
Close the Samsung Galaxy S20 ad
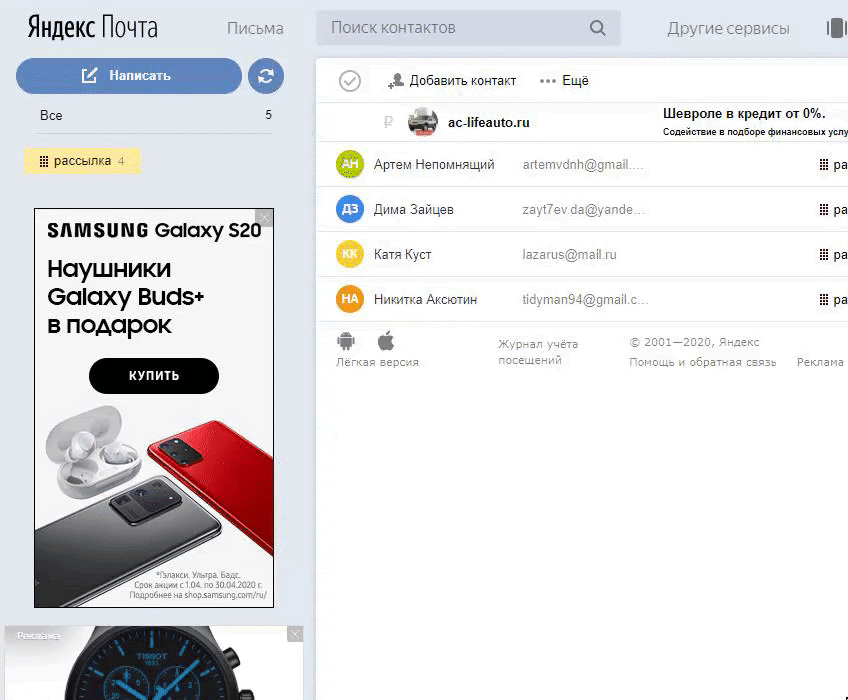264,218
